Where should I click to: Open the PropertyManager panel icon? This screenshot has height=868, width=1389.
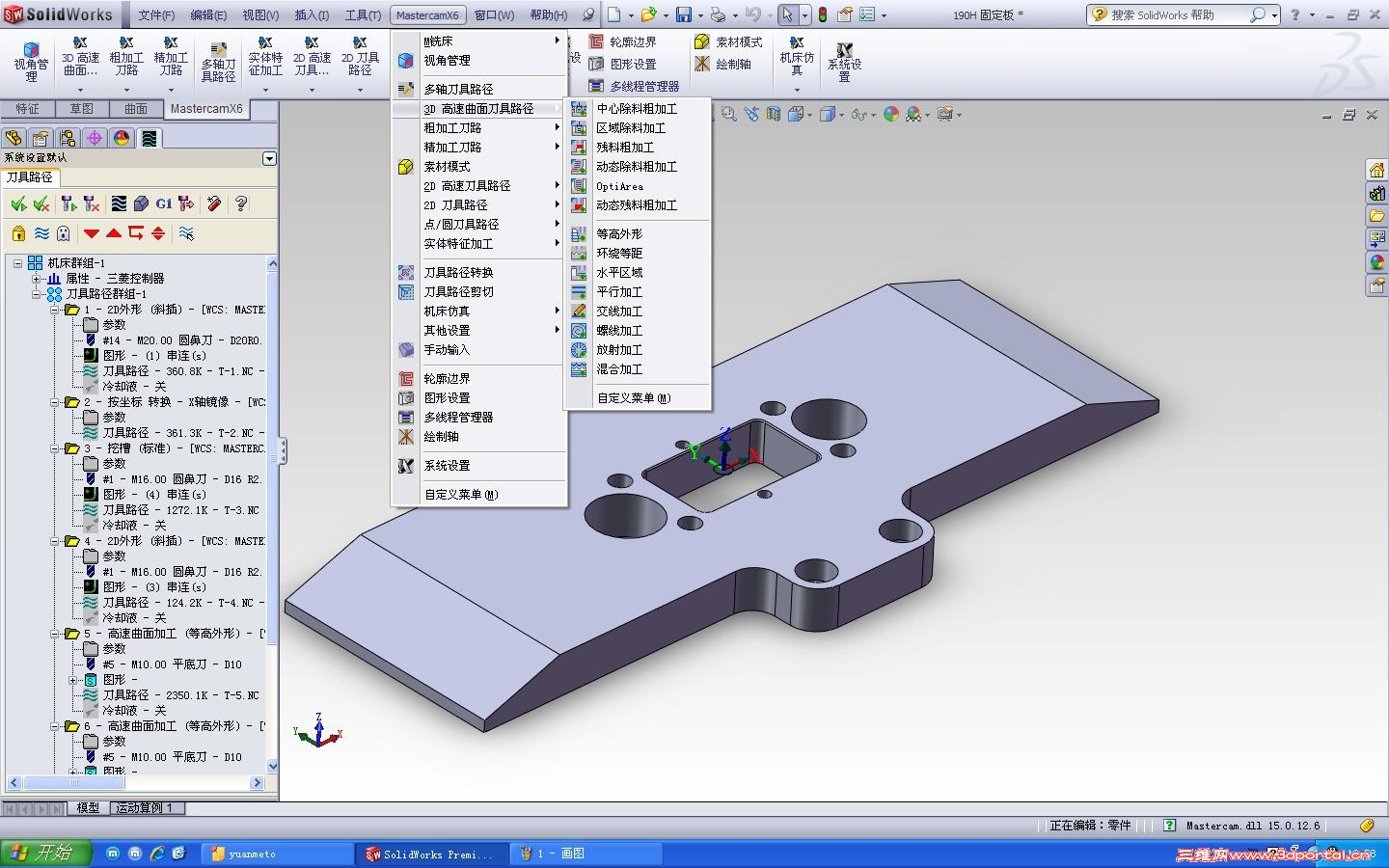41,138
